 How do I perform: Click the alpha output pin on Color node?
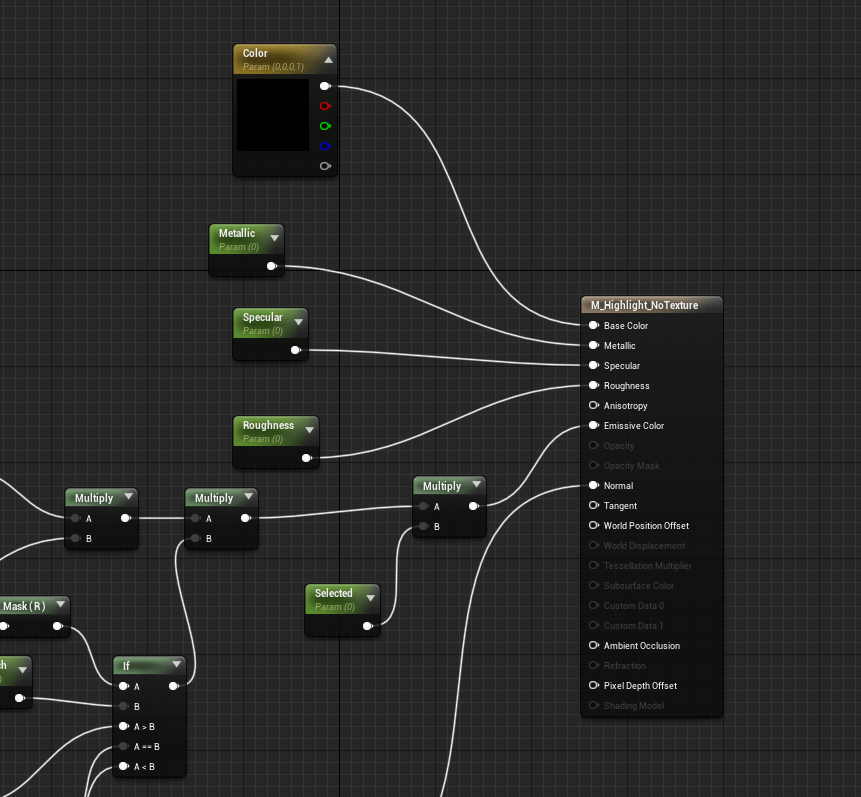click(325, 166)
